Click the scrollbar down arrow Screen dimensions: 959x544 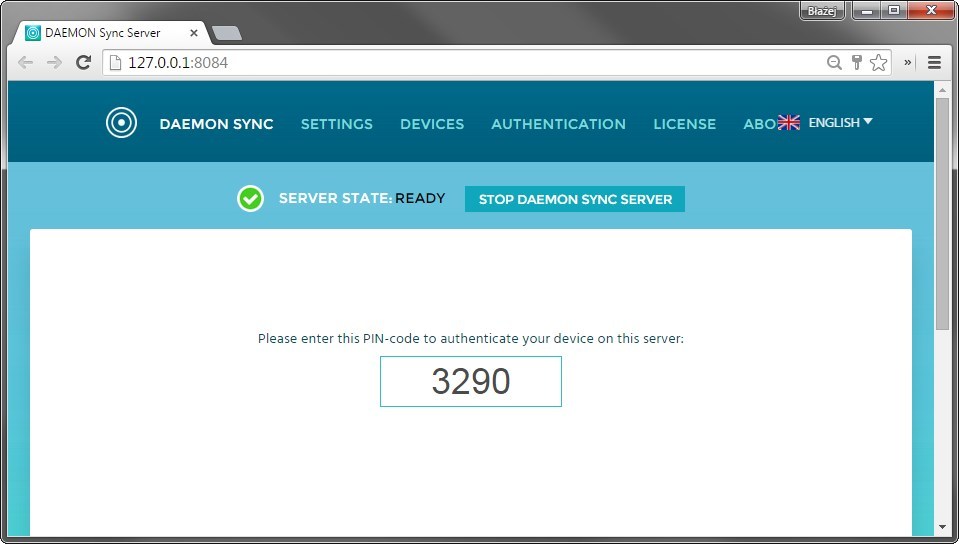(942, 527)
